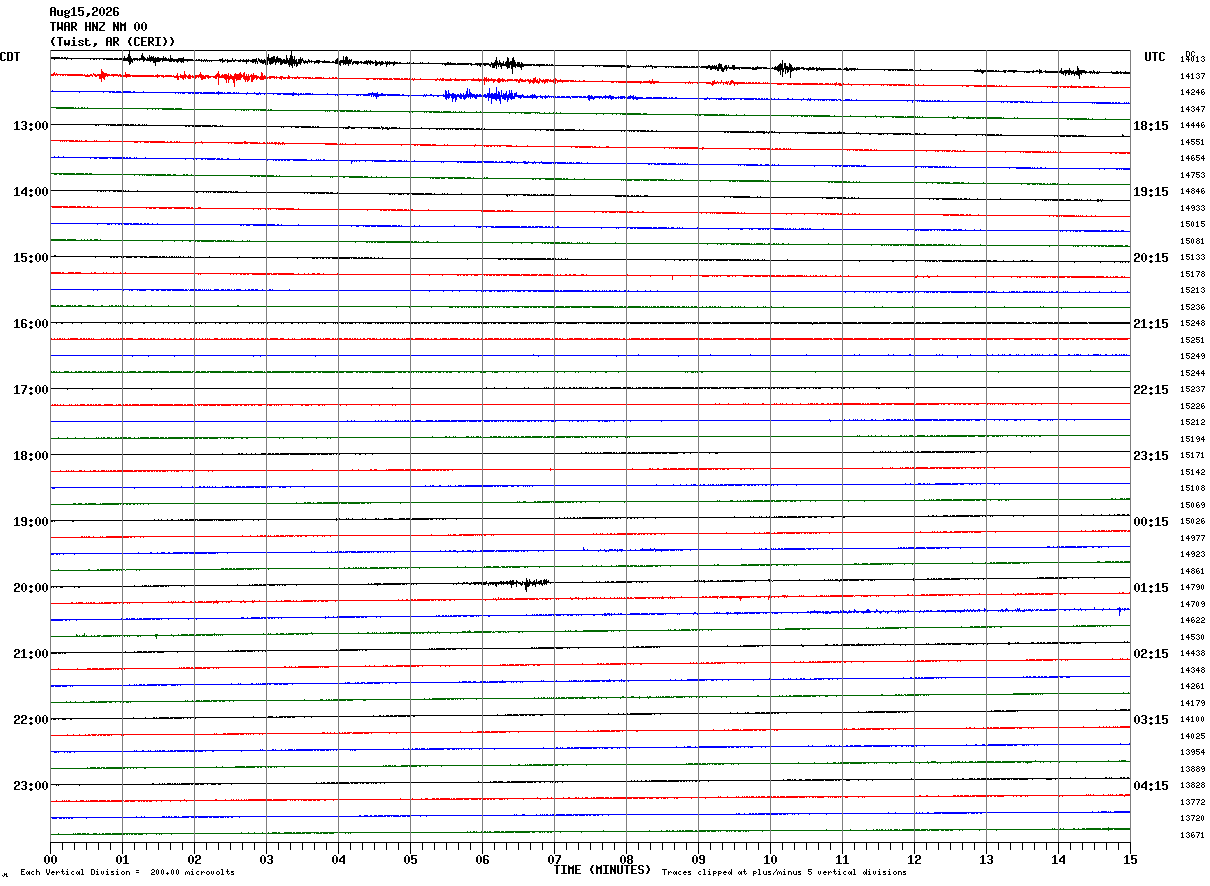The image size is (1210, 886).
Task: Click the TIME (MINUTES) axis label
Action: click(602, 870)
